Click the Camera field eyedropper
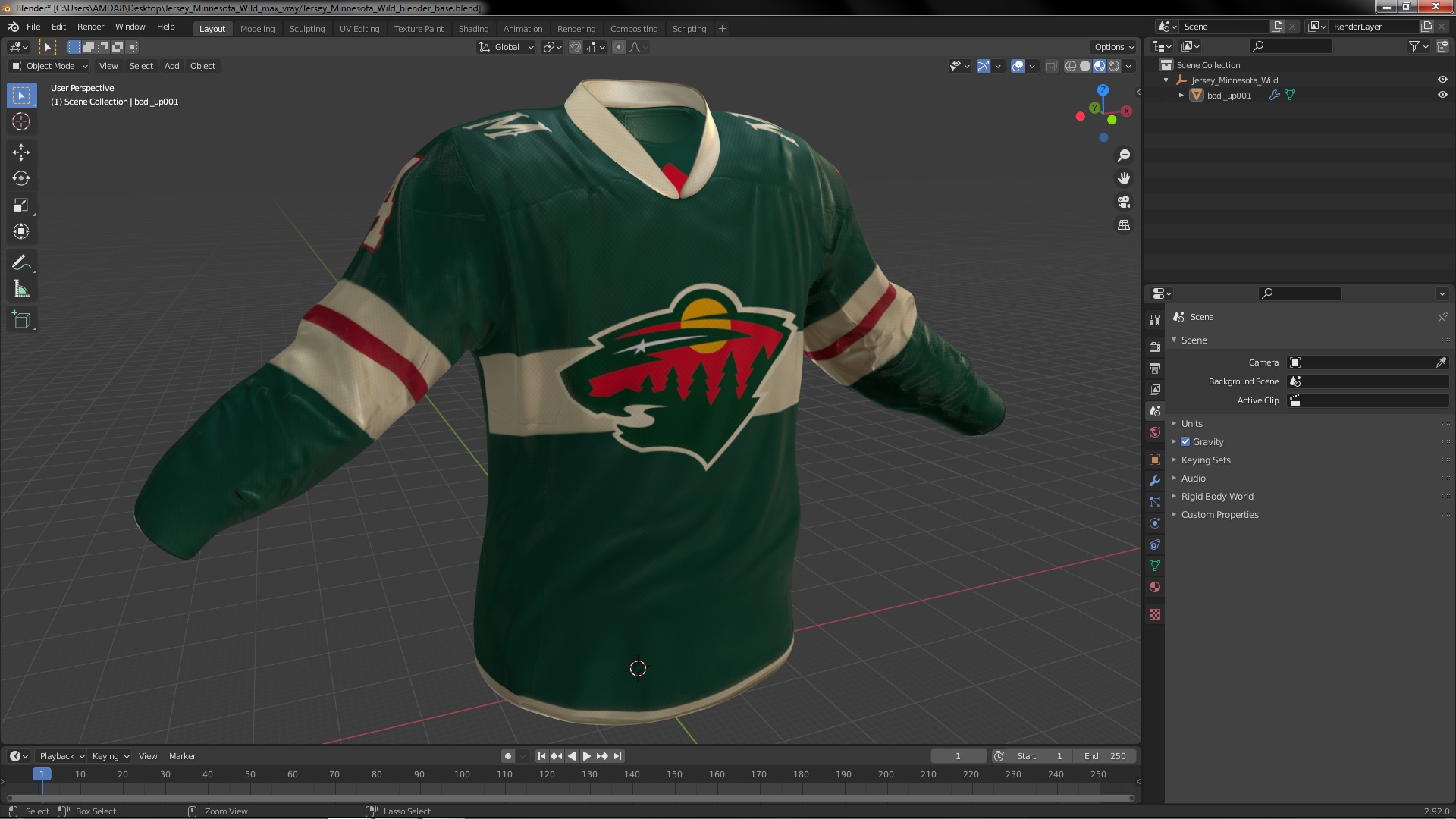This screenshot has height=819, width=1456. coord(1440,362)
